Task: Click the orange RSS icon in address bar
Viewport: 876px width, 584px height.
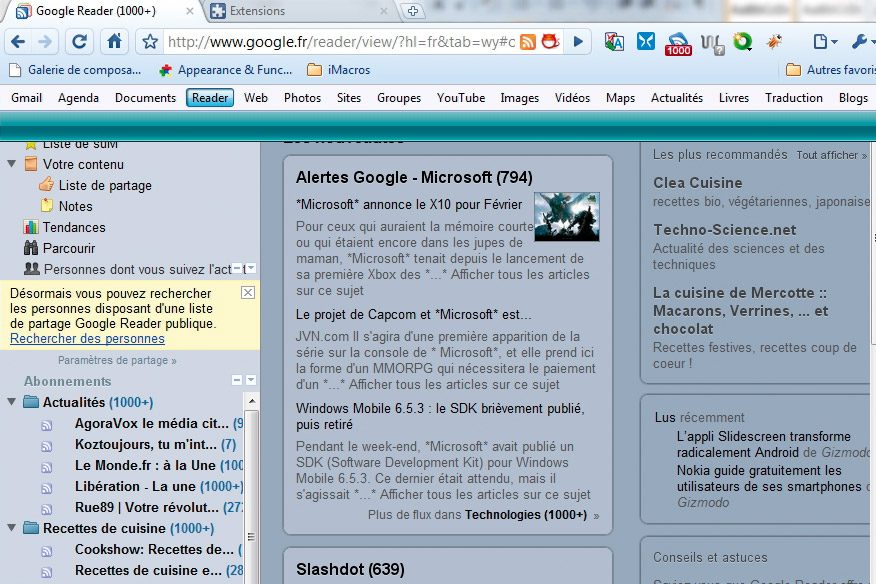Action: click(x=528, y=42)
